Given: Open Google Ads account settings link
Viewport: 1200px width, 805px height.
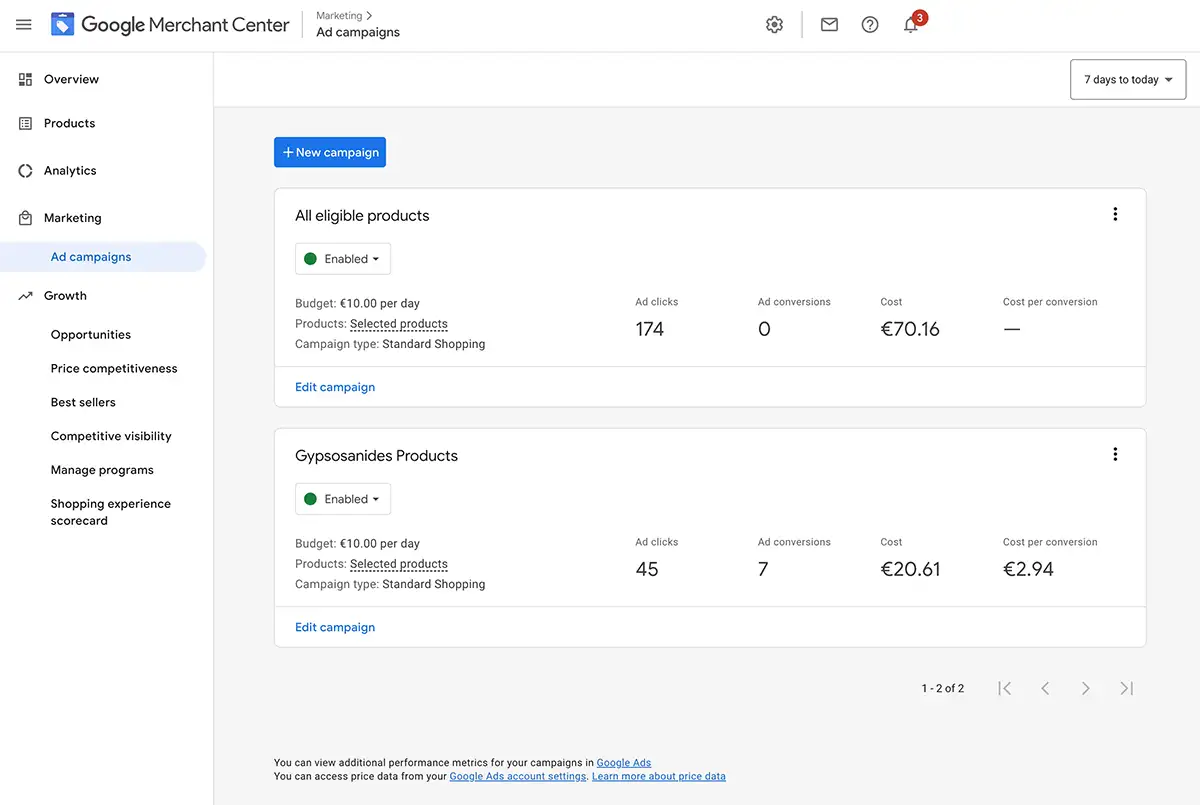Looking at the screenshot, I should [518, 776].
